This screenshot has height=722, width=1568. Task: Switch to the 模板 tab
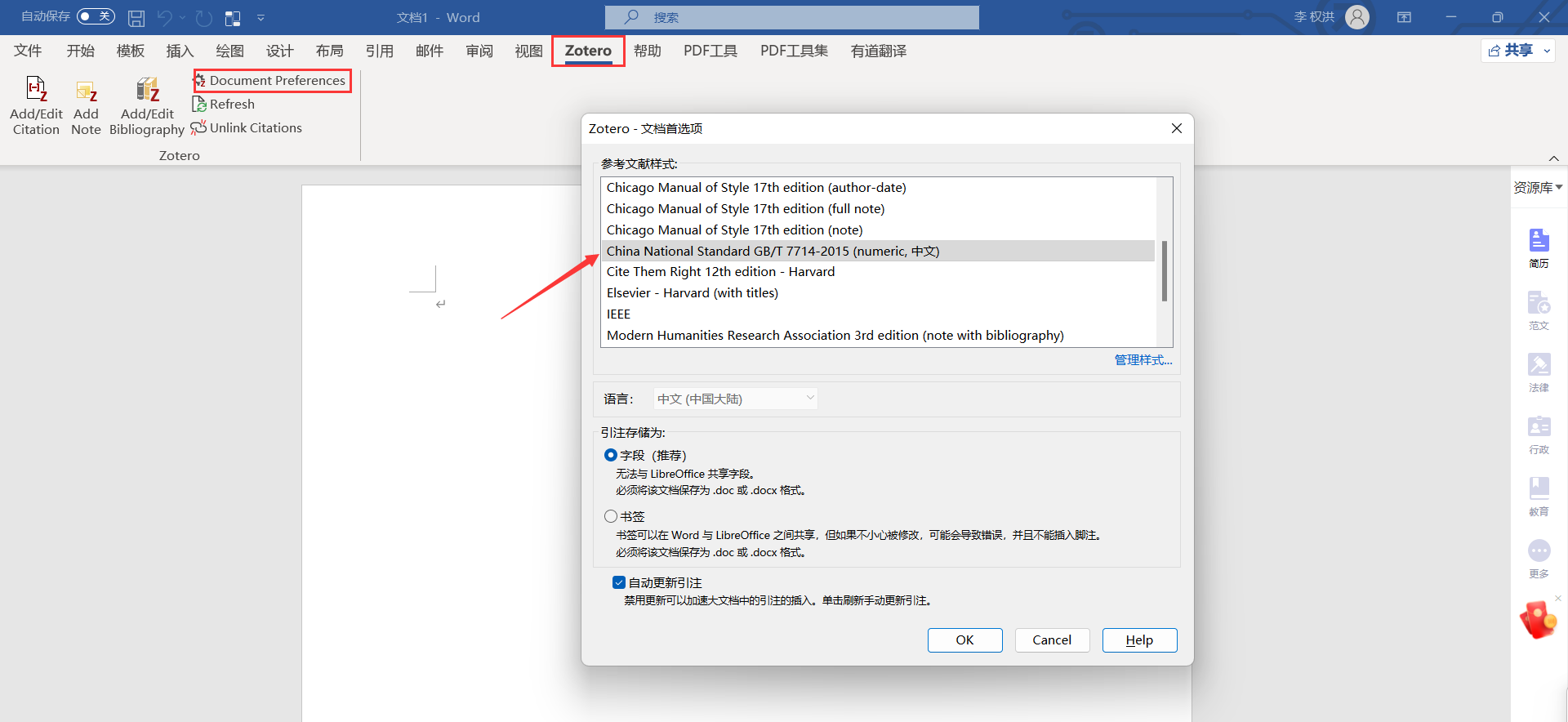131,51
